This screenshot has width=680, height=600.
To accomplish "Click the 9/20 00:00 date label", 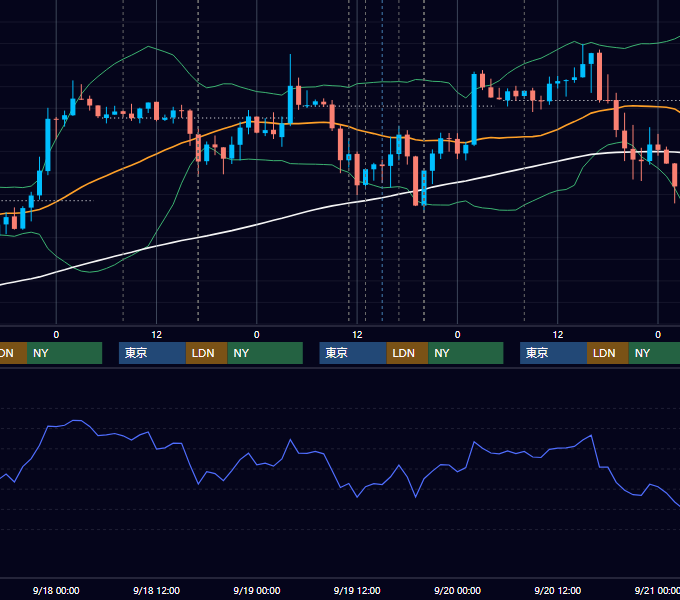I will pyautogui.click(x=457, y=590).
